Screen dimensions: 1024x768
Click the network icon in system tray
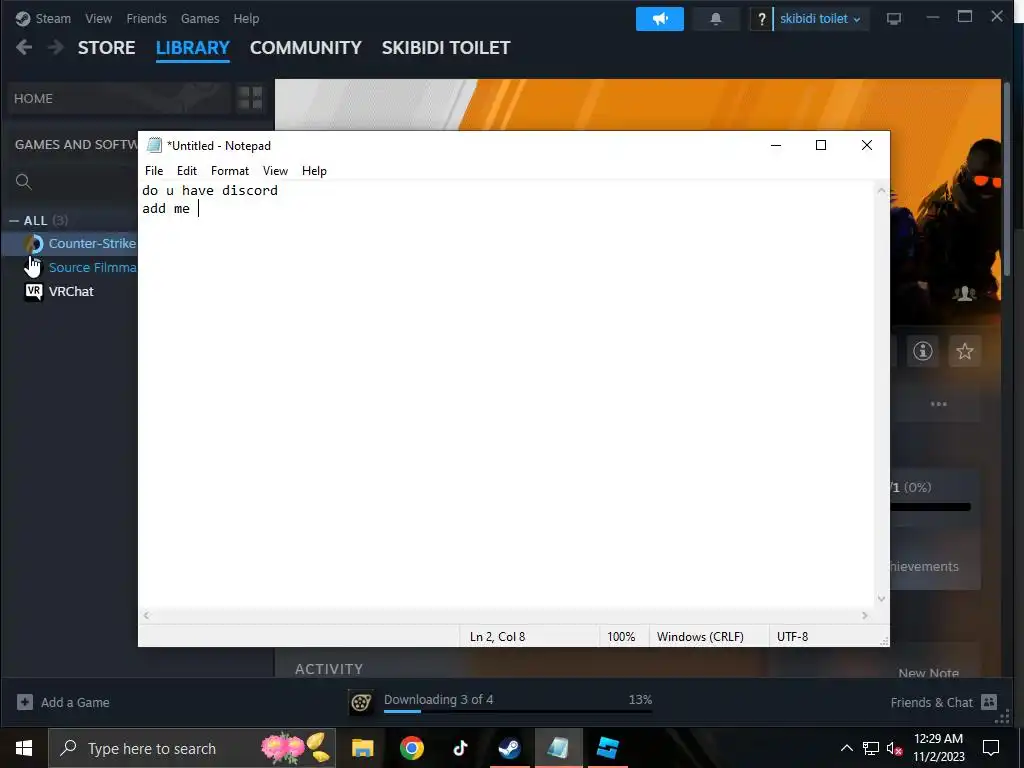(871, 748)
